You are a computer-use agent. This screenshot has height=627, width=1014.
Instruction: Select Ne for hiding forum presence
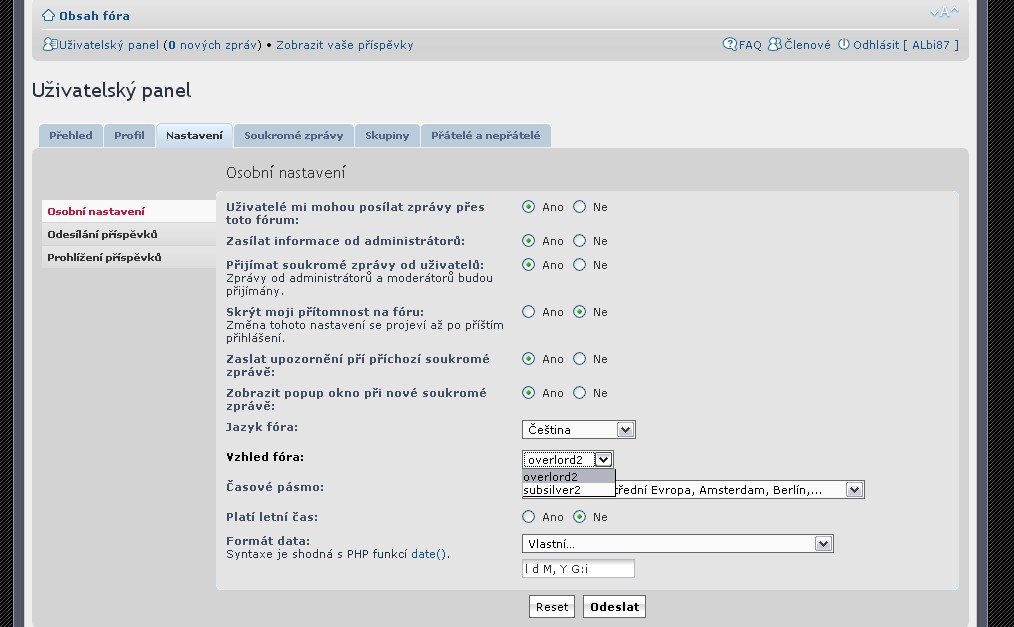[x=580, y=312]
